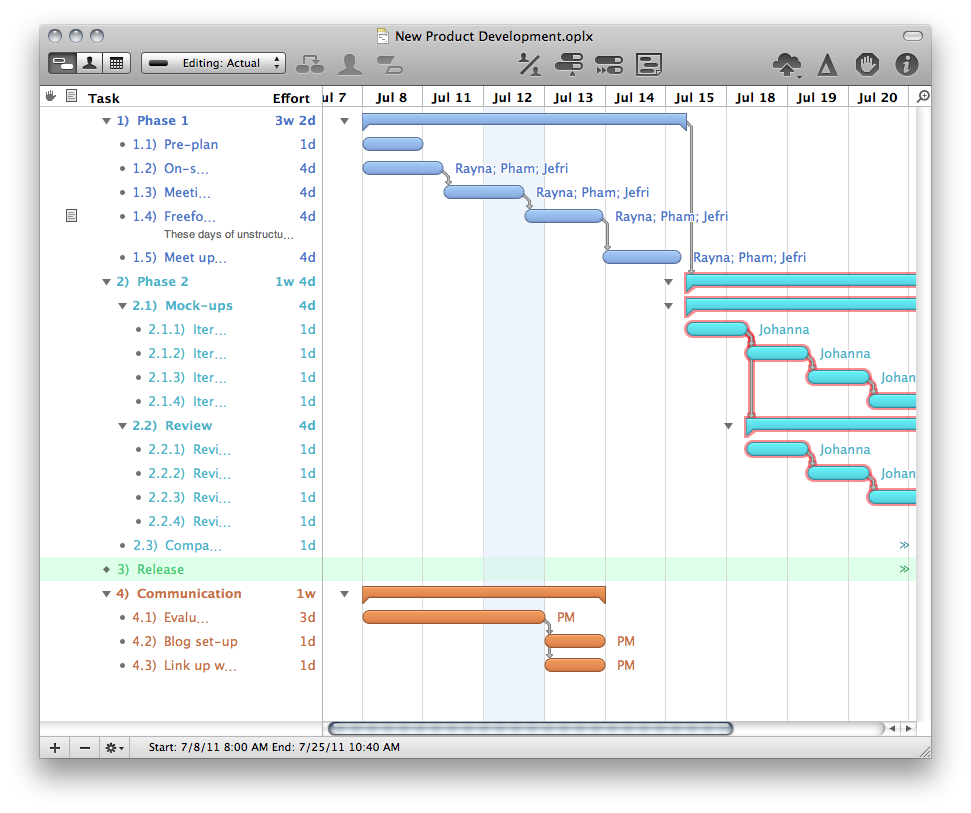Collapse the 2.2 Review group
This screenshot has width=971, height=813.
[123, 426]
